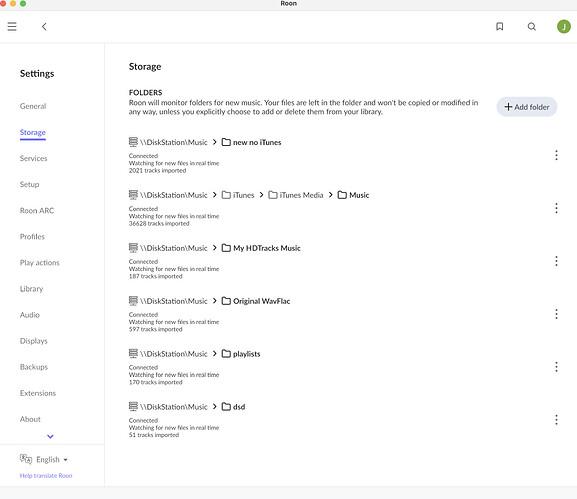Open options menu for playlists folder
Screen dimensions: 577x499
click(556, 367)
